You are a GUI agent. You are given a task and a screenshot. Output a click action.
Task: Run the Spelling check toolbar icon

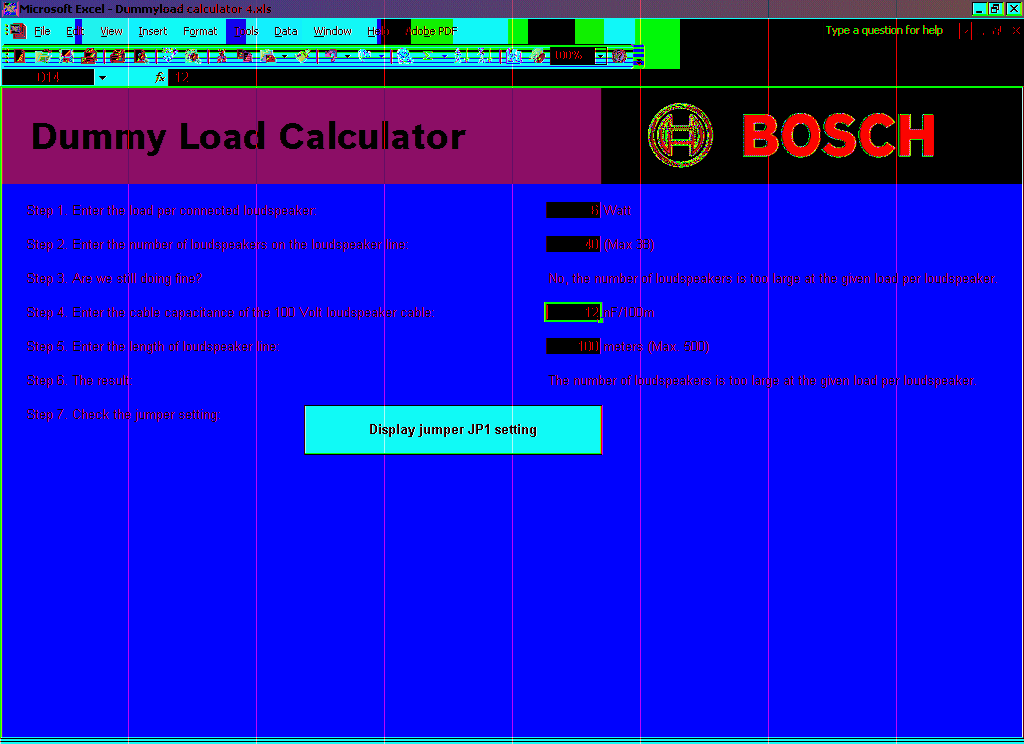coord(169,56)
